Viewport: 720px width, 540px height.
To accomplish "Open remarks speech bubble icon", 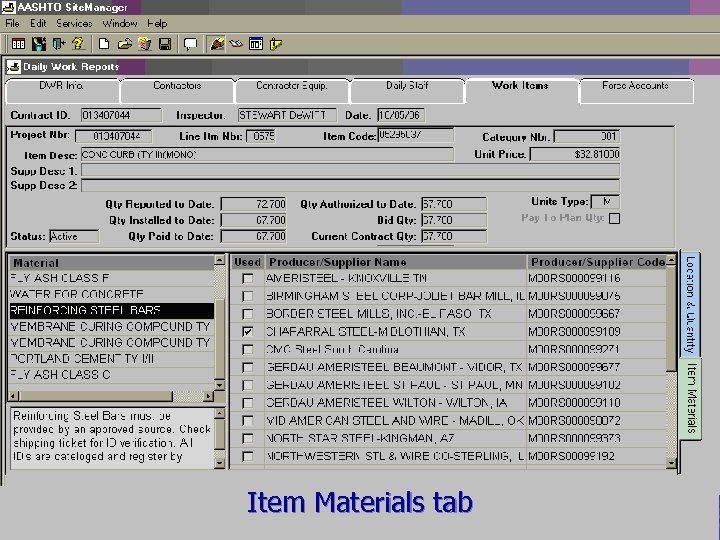I will (x=190, y=44).
